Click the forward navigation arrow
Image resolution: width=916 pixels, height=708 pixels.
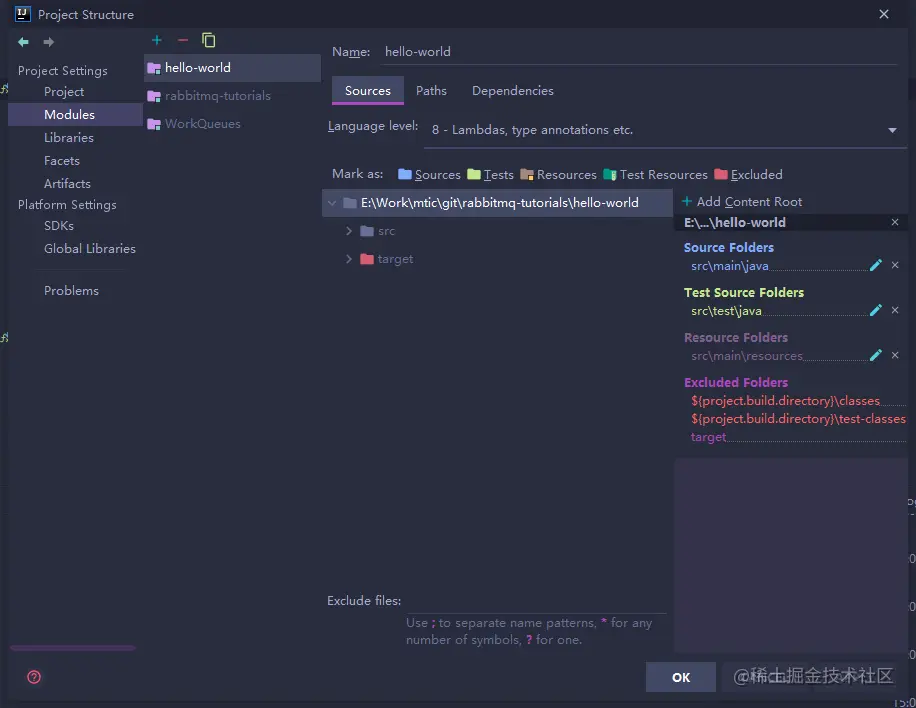[x=48, y=42]
